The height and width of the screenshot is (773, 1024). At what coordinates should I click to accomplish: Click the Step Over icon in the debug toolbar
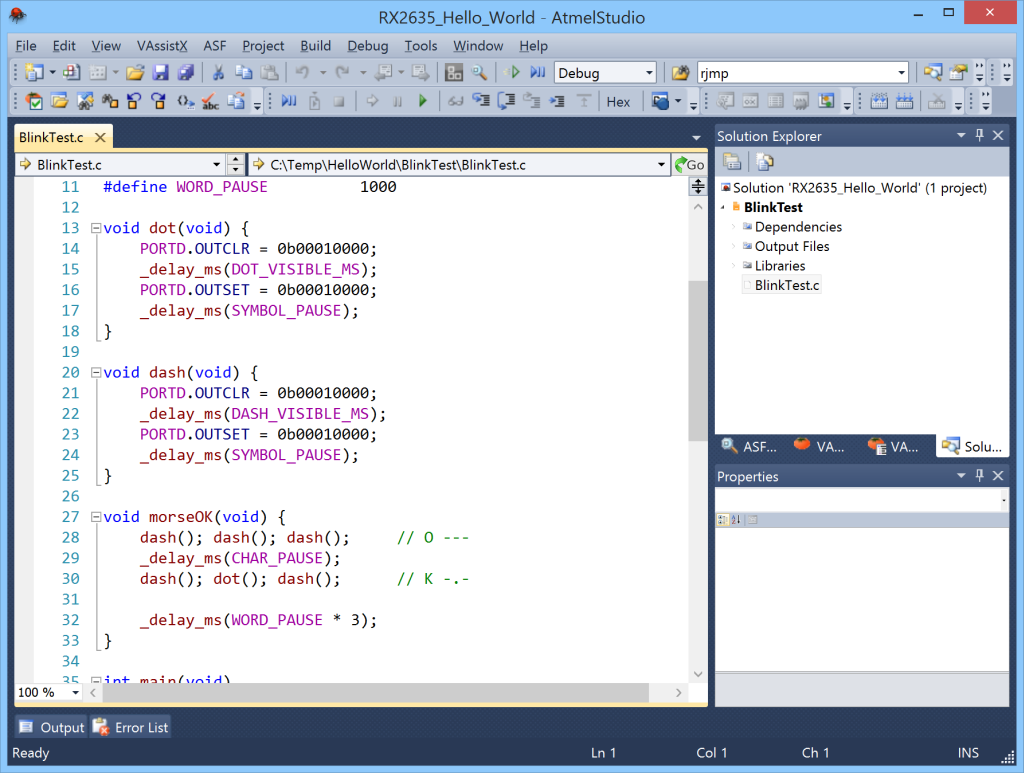click(506, 101)
